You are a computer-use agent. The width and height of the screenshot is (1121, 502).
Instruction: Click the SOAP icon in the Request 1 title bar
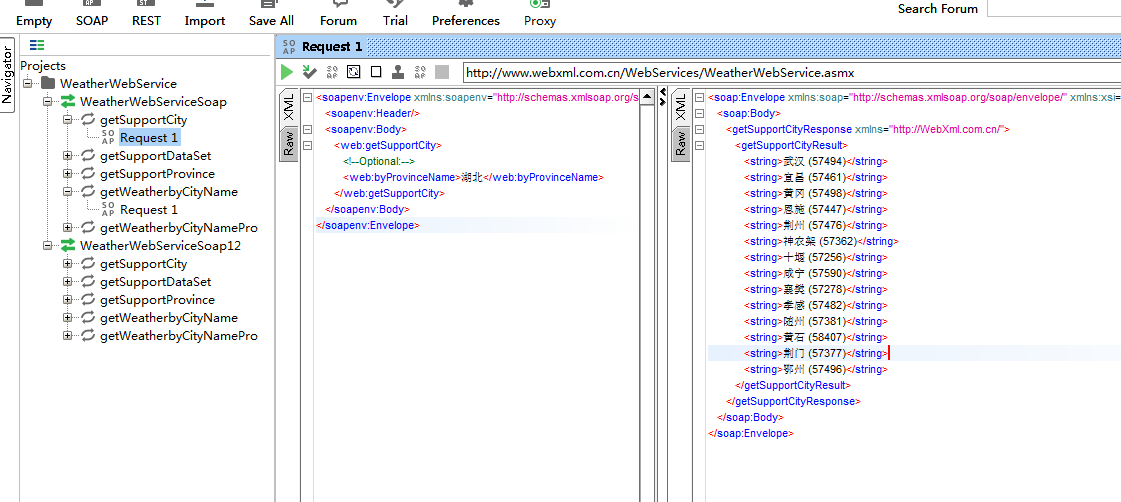(289, 47)
